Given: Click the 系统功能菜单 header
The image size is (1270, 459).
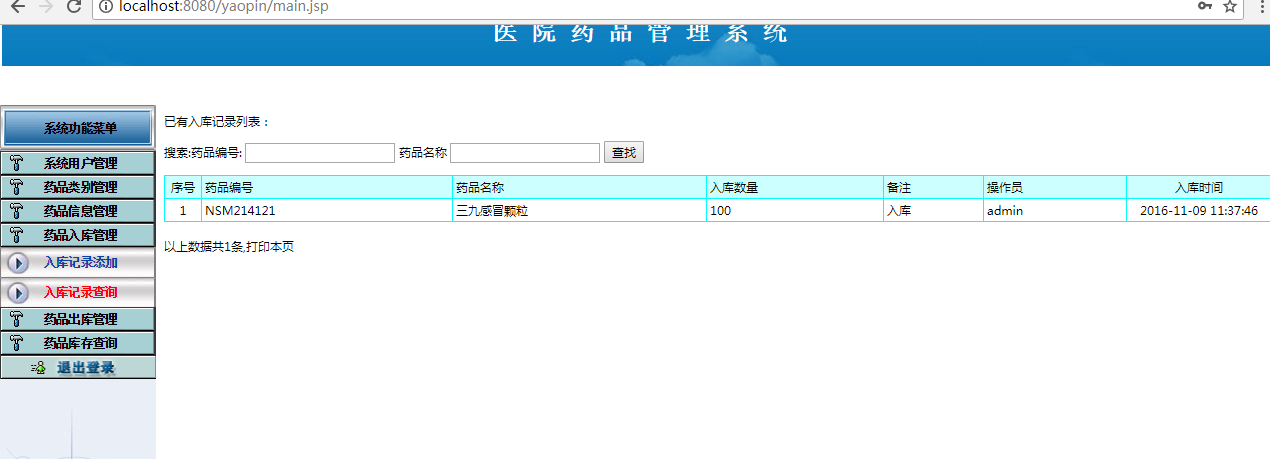Looking at the screenshot, I should (x=79, y=128).
